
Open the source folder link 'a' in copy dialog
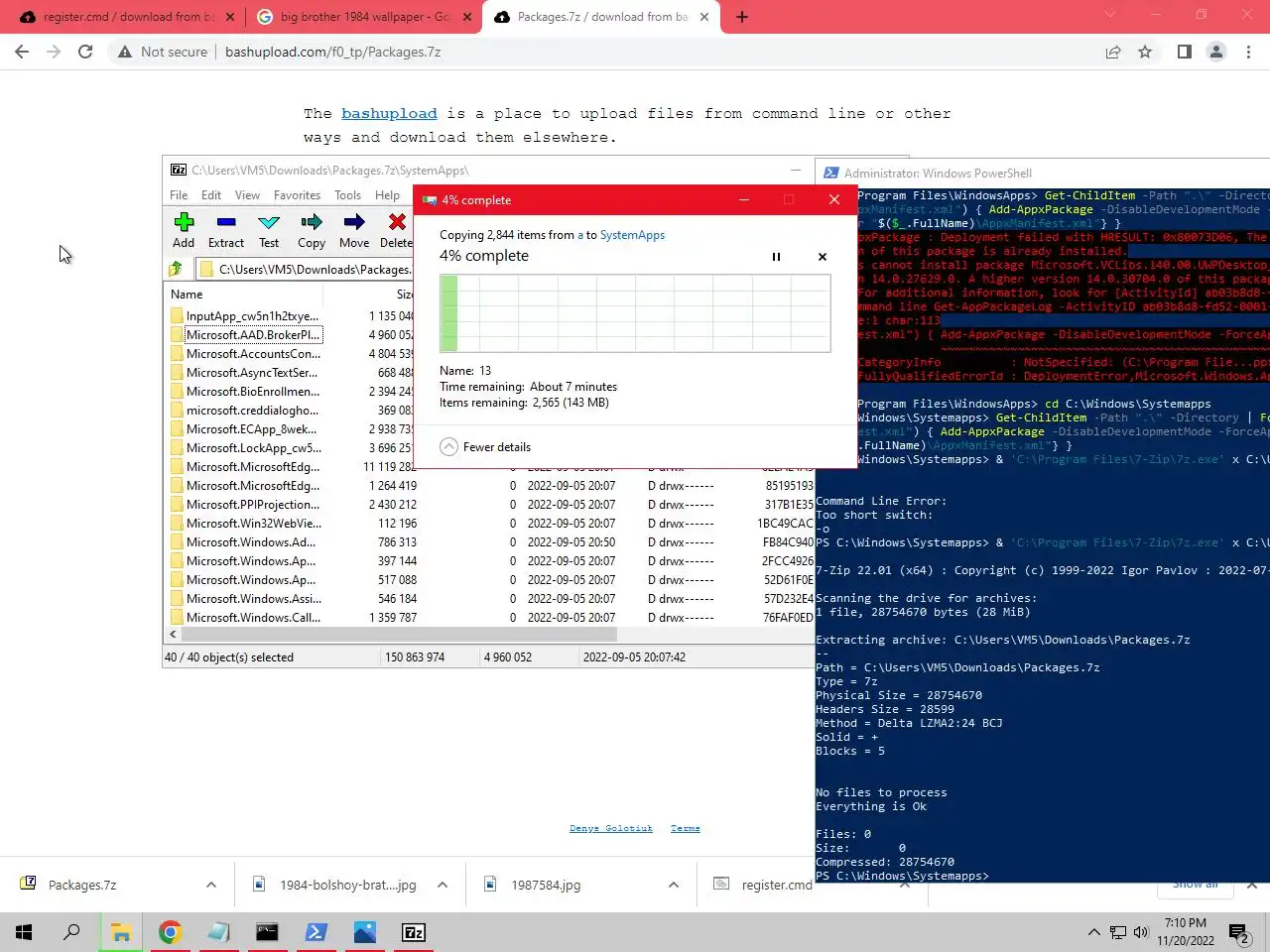click(x=581, y=235)
